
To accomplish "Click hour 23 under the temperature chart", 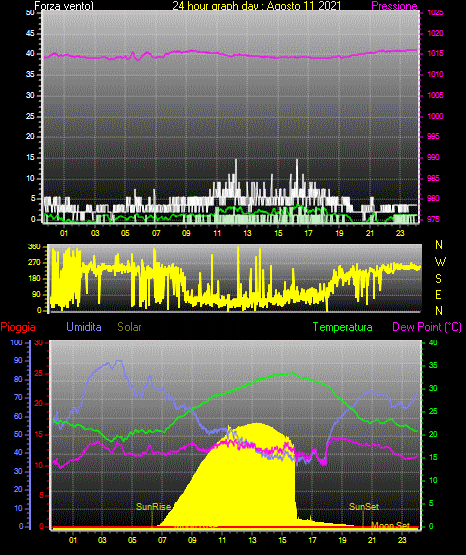I will (x=402, y=540).
